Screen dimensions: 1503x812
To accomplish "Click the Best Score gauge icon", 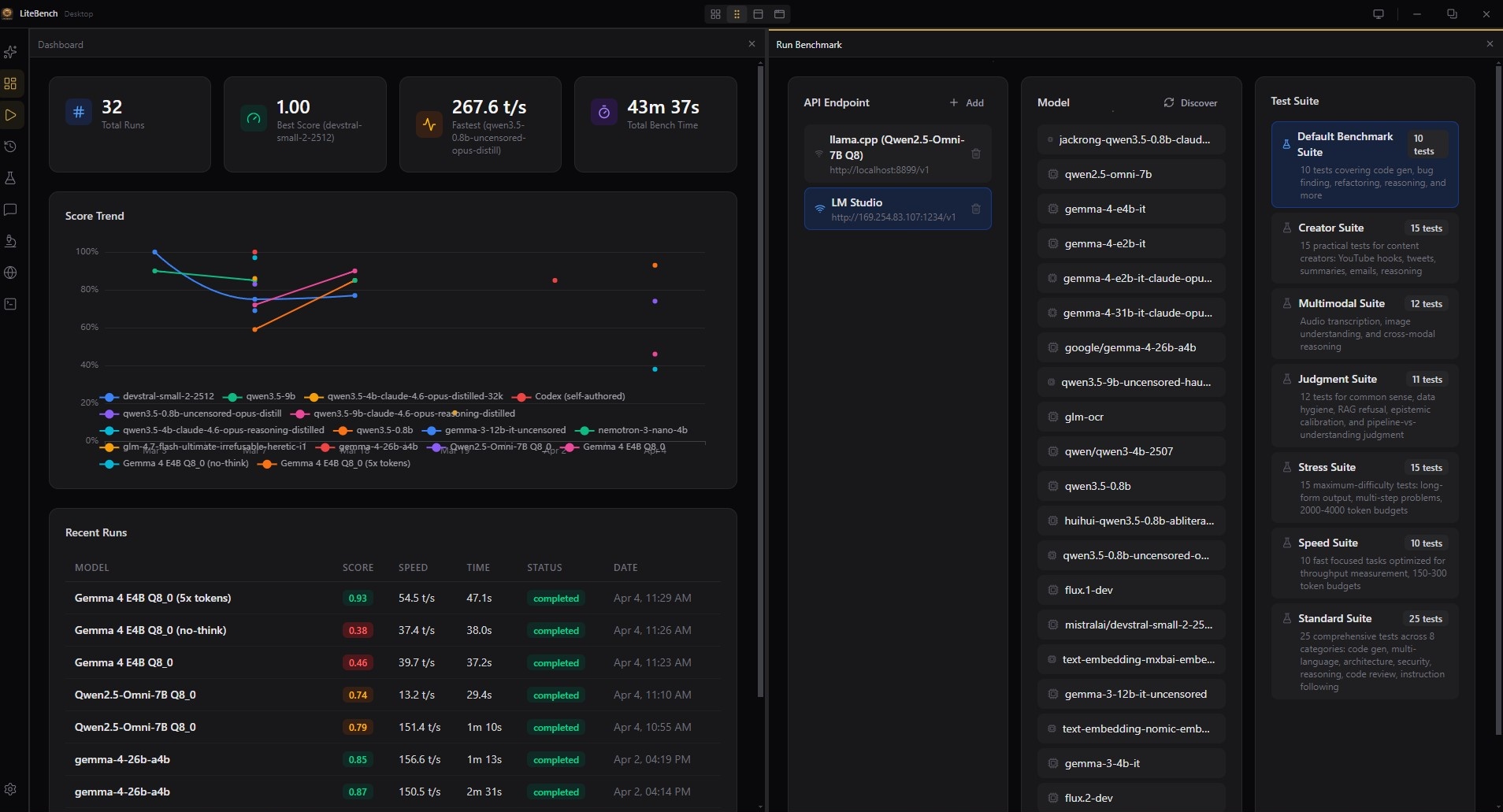I will coord(254,118).
